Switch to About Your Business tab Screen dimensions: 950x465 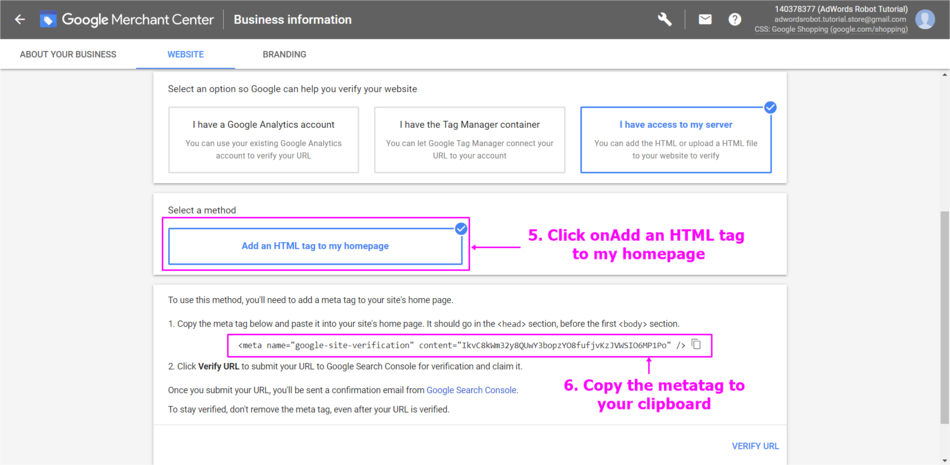[68, 54]
